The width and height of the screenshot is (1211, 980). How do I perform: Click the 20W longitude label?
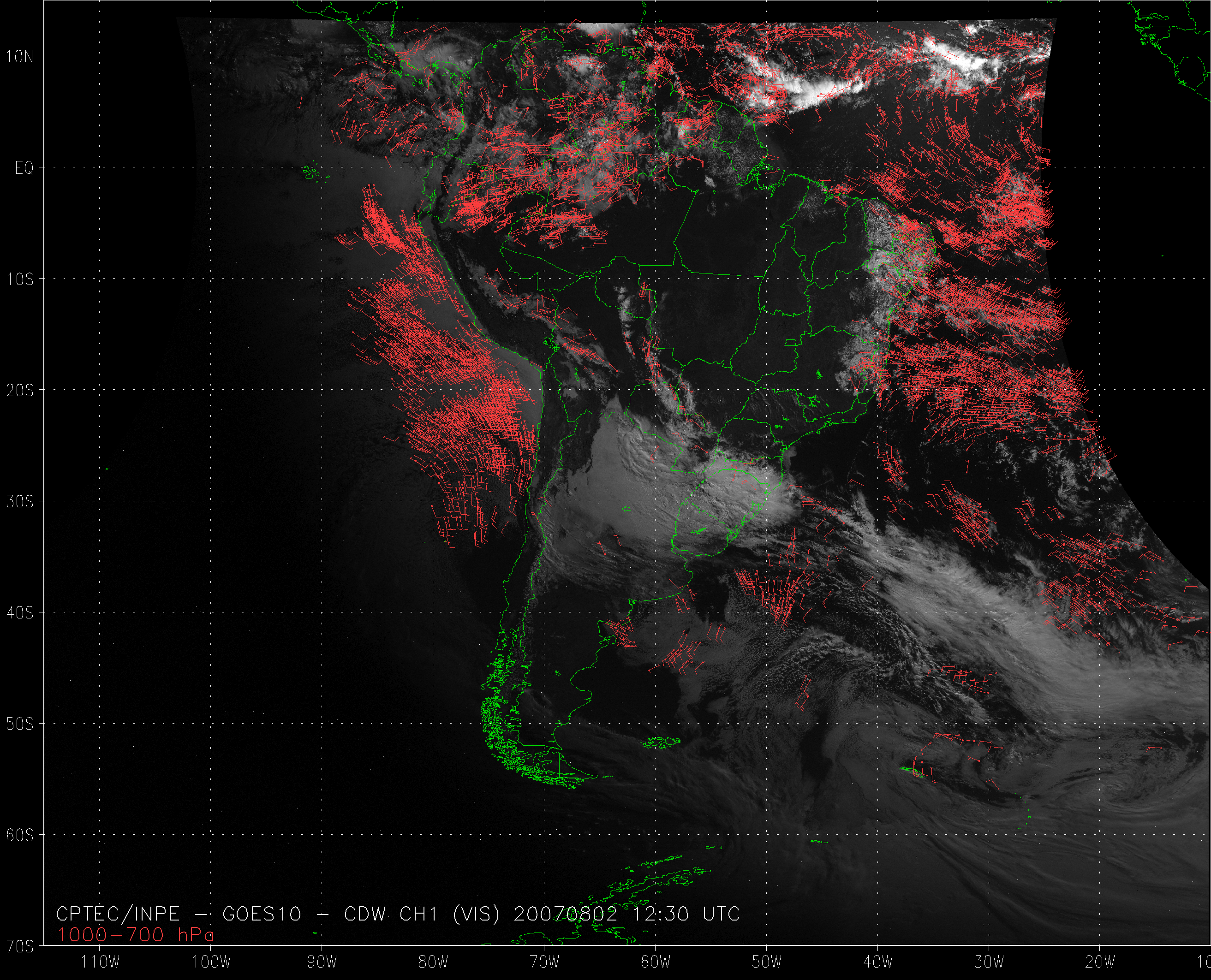[1100, 962]
